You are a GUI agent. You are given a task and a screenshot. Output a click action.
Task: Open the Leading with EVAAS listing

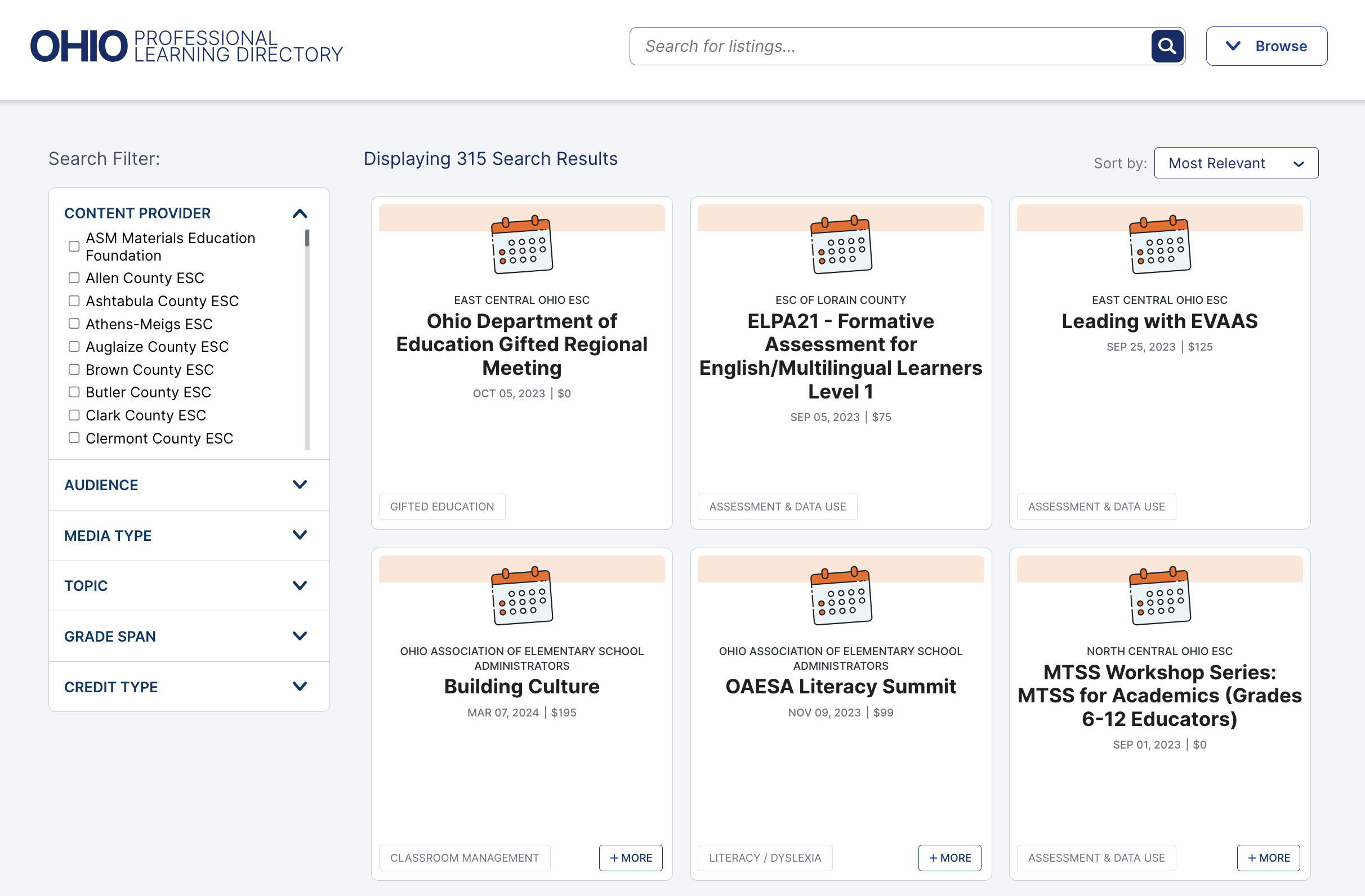pyautogui.click(x=1159, y=321)
